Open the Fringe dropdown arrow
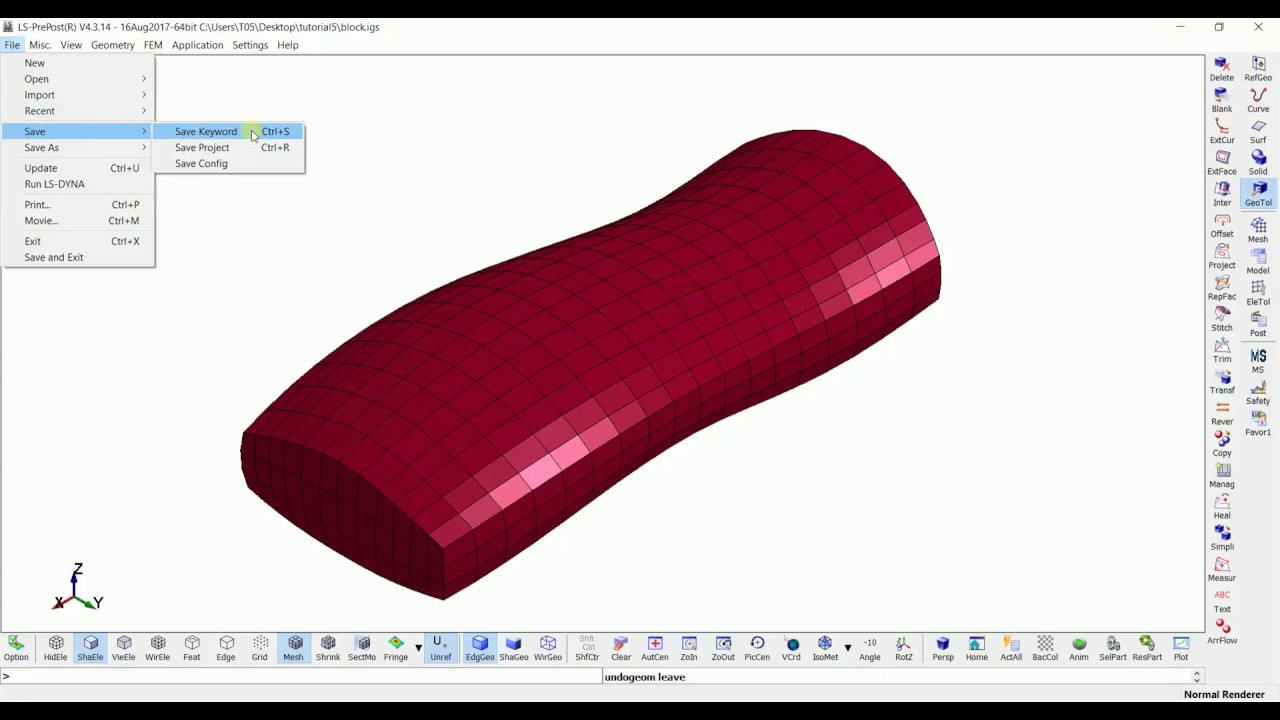 click(x=418, y=648)
